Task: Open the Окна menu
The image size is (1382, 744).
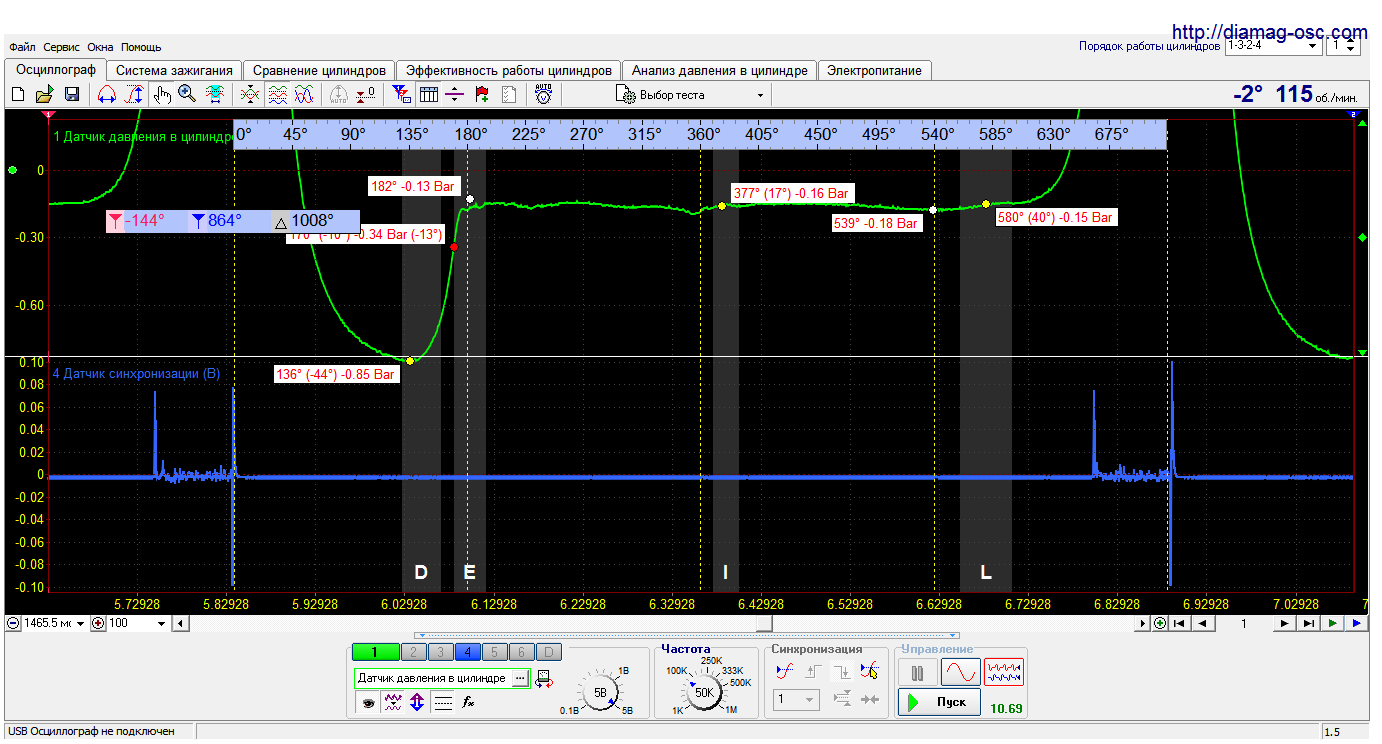Action: 100,47
